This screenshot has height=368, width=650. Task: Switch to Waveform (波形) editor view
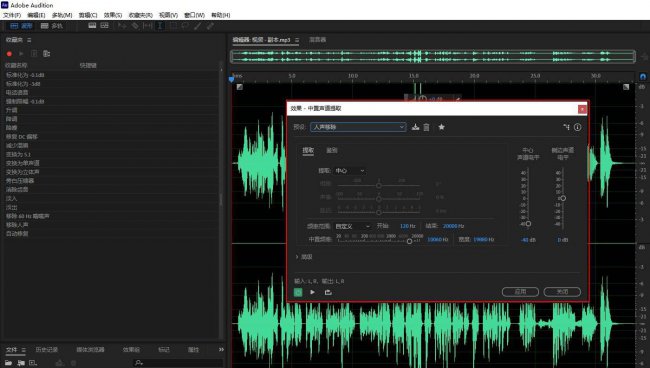[22, 26]
